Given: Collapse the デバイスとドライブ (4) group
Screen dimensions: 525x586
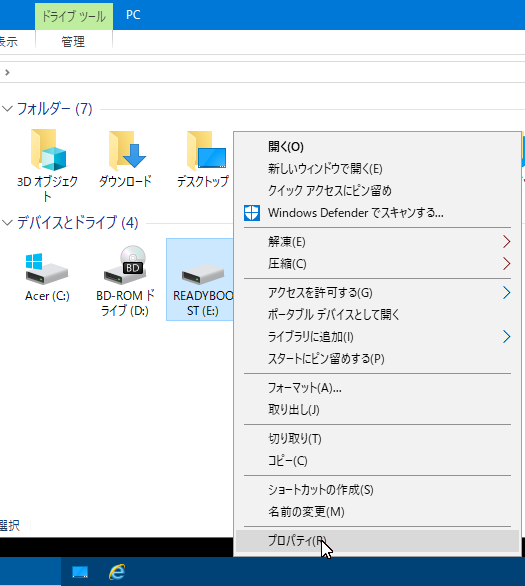Looking at the screenshot, I should pyautogui.click(x=7, y=223).
